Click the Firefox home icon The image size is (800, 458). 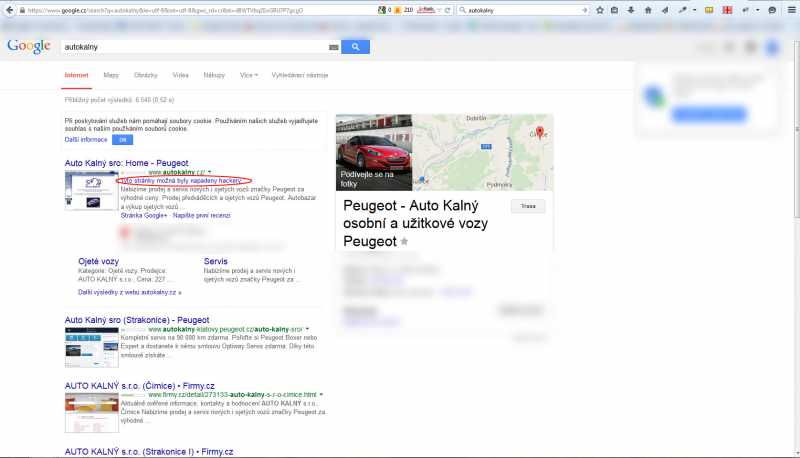pyautogui.click(x=646, y=10)
